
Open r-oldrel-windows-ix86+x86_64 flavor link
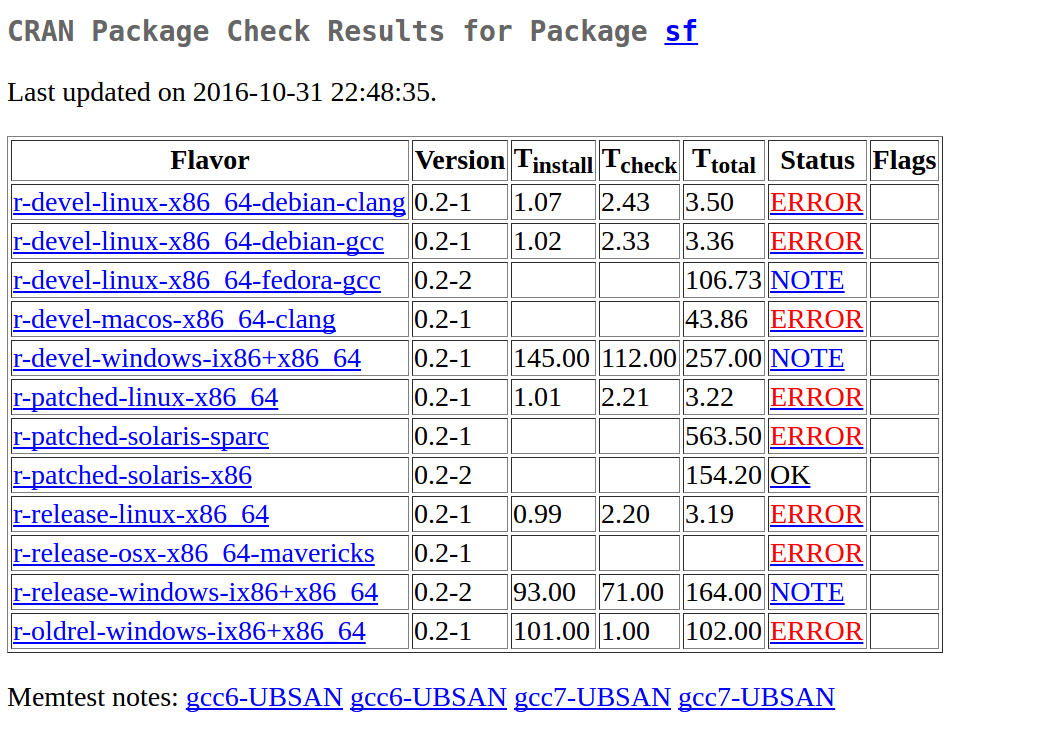[x=189, y=632]
